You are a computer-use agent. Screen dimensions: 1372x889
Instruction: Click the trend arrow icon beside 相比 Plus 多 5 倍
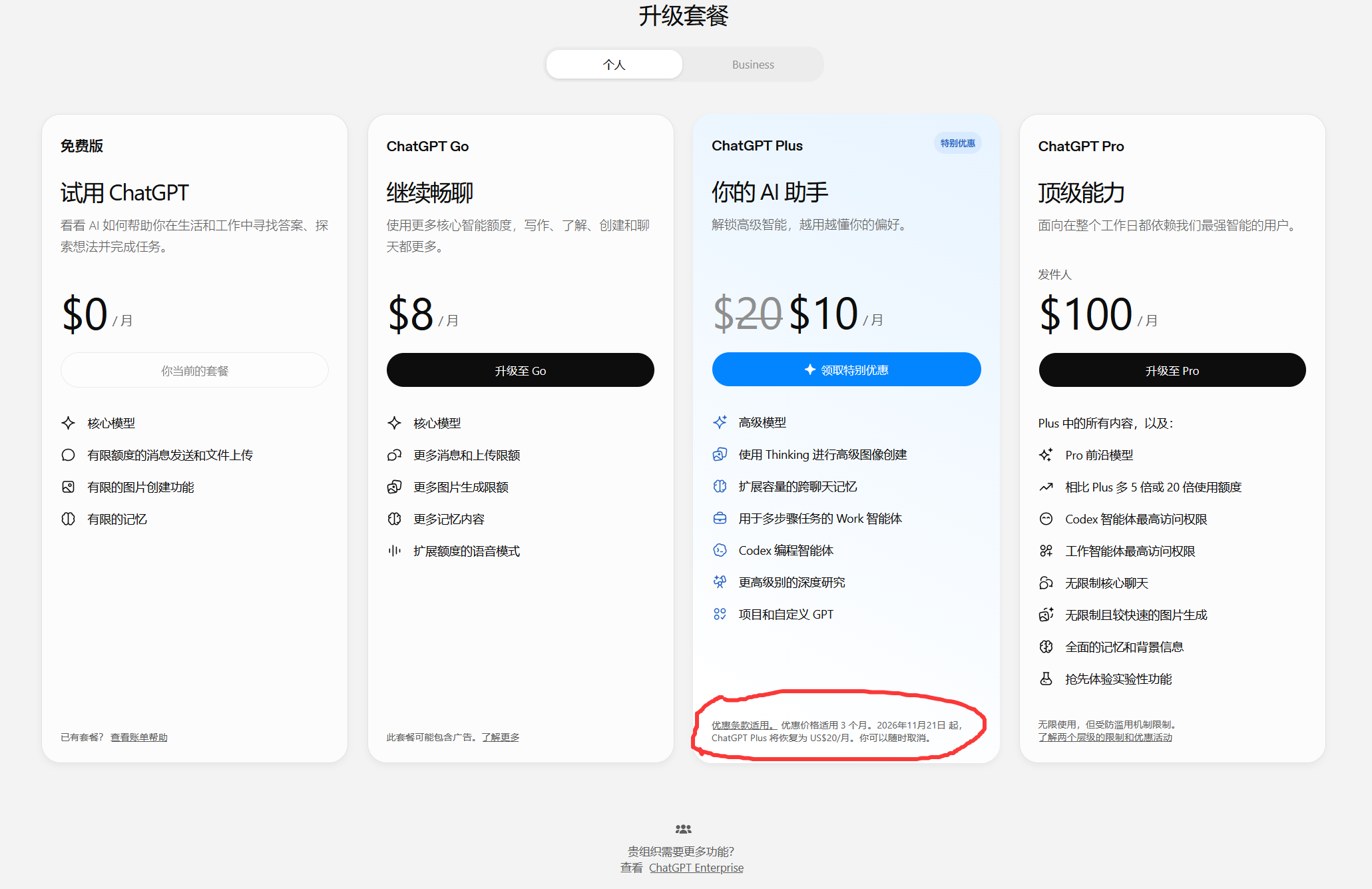click(x=1046, y=487)
